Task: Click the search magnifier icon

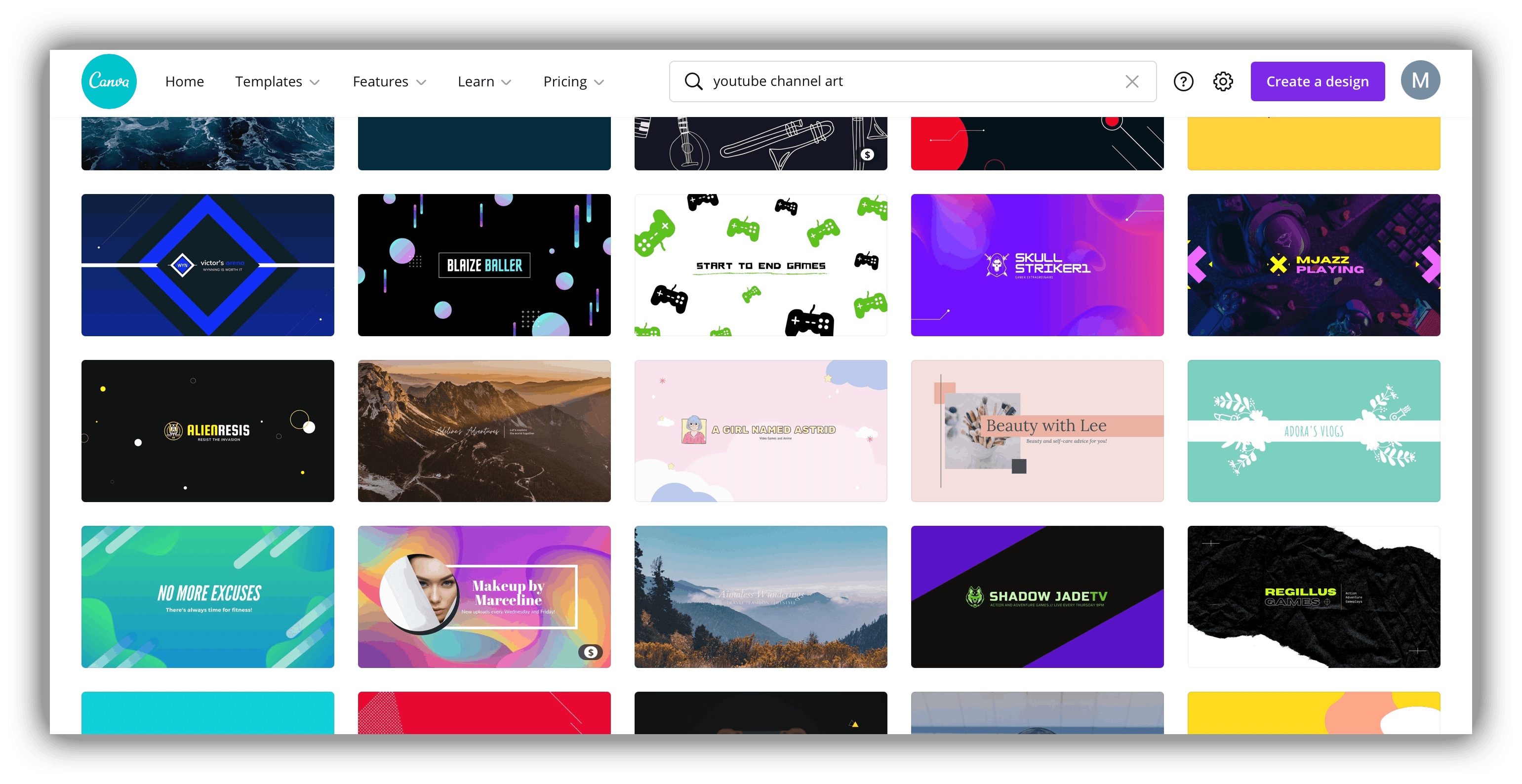Action: [x=693, y=82]
